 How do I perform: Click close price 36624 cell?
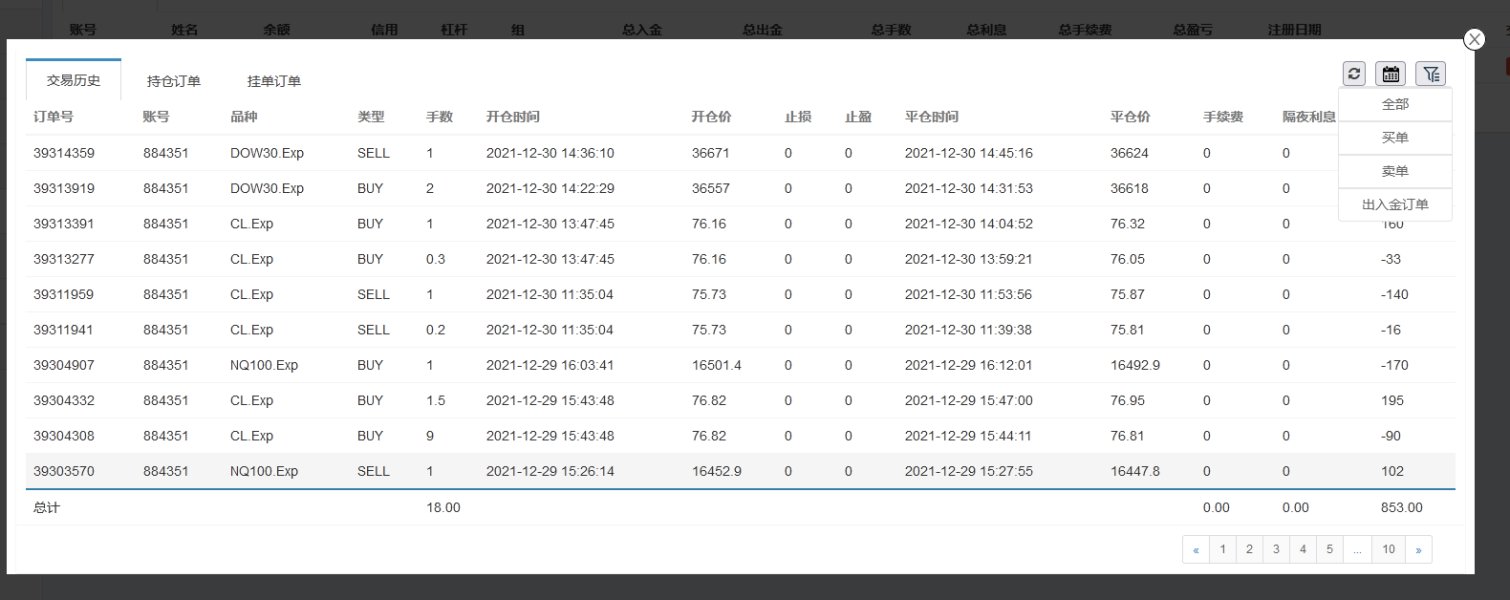(1129, 153)
